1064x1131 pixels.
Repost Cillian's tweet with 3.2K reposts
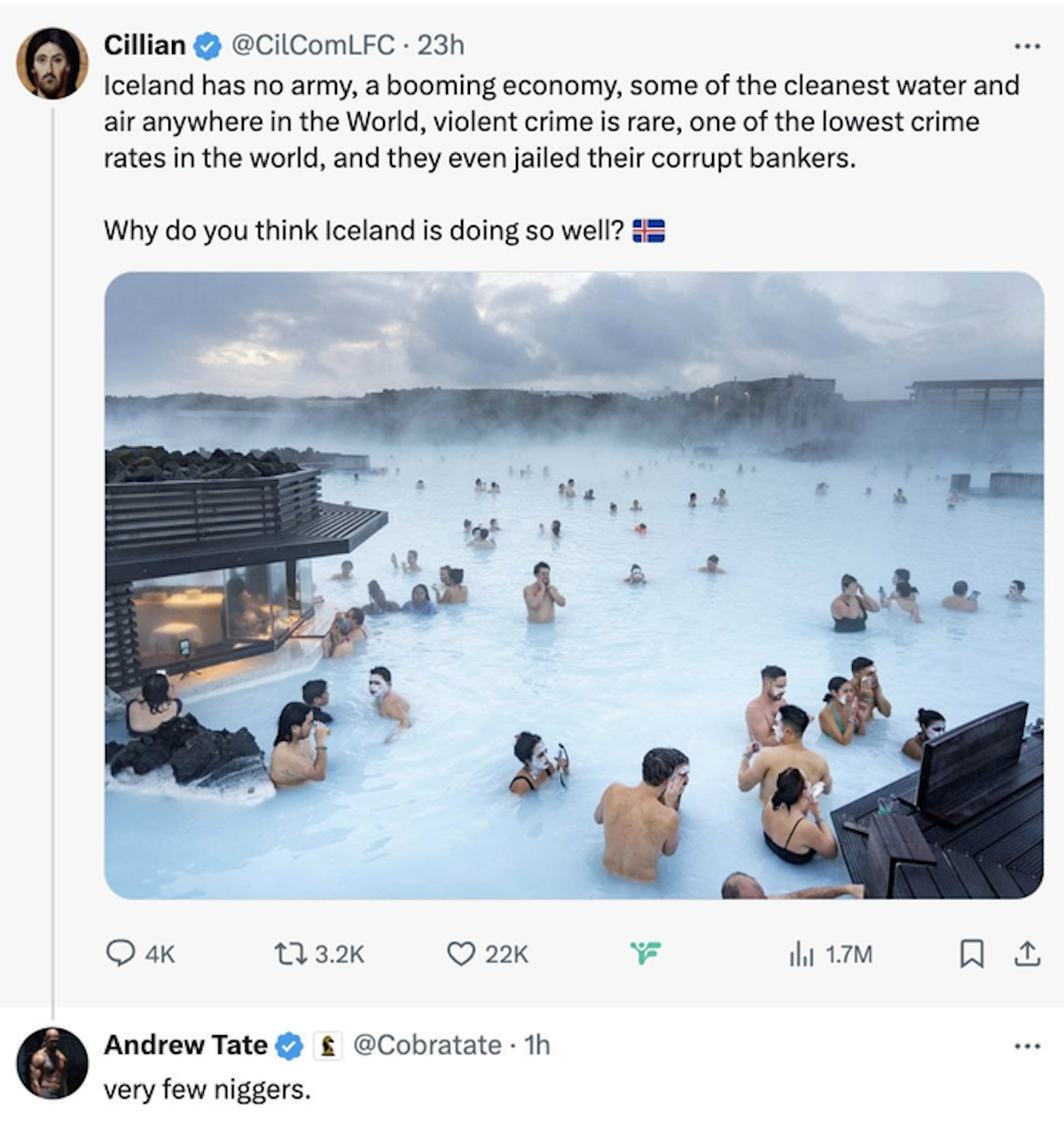[289, 954]
